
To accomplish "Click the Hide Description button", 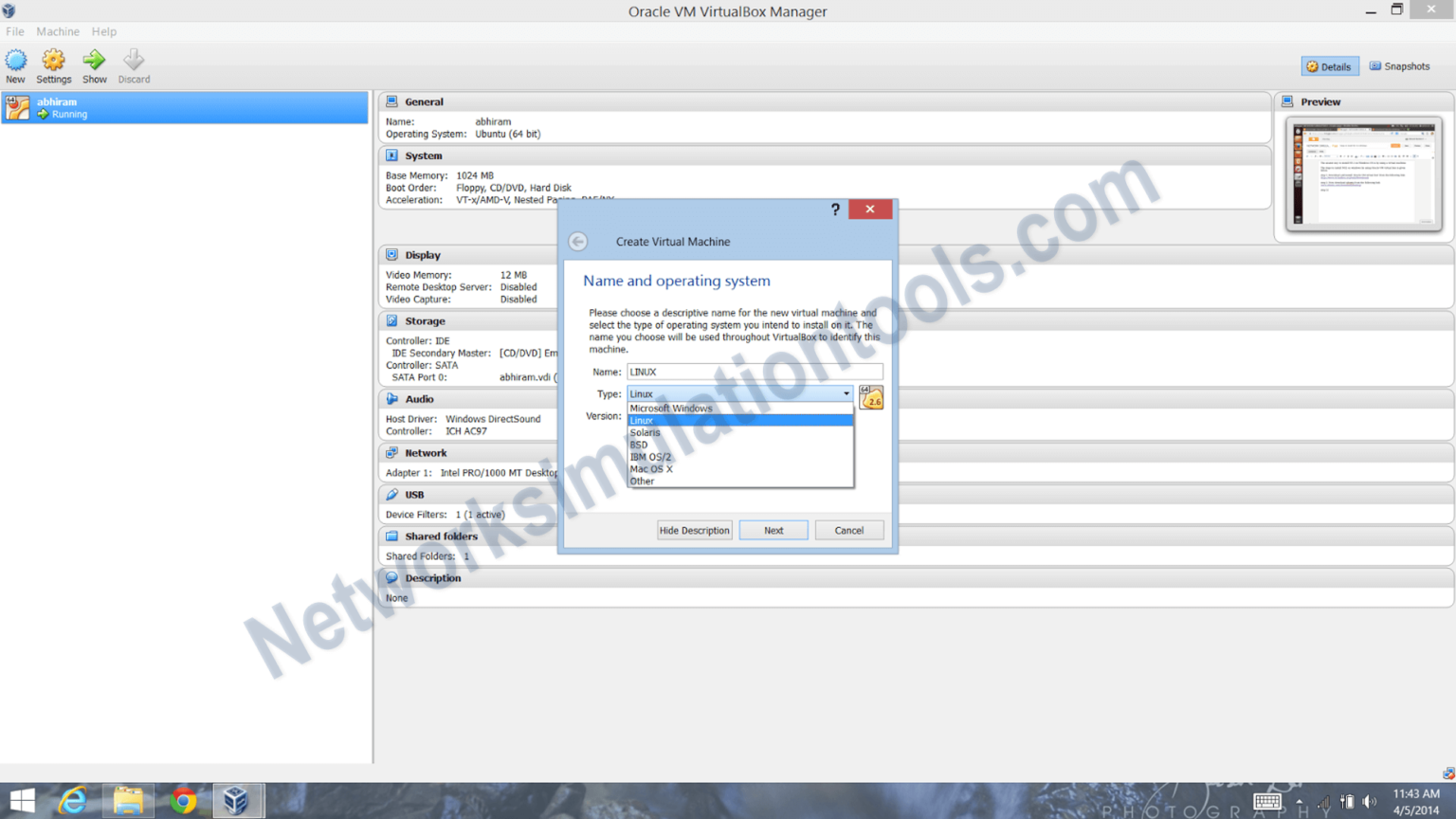I will (694, 530).
